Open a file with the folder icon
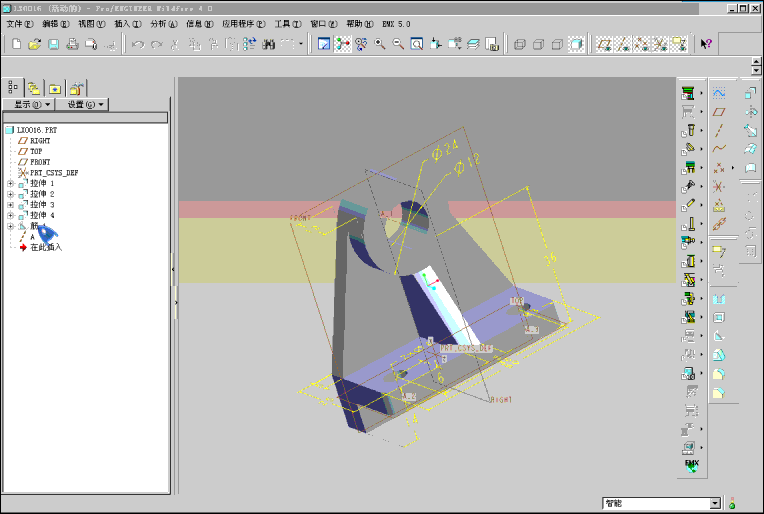764x514 pixels. tap(34, 44)
